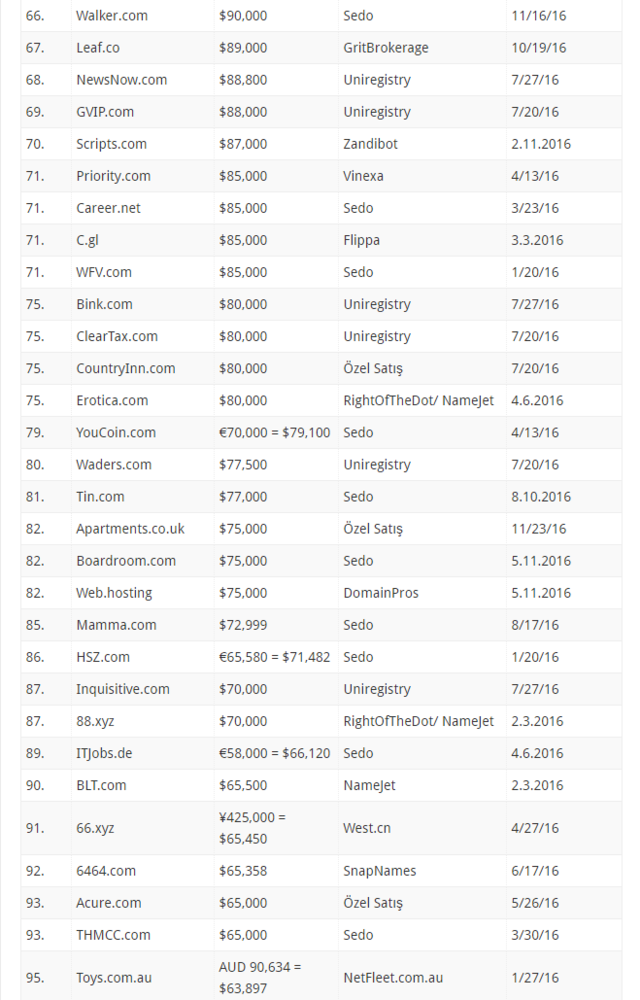
Task: Select DomainPros in the Web.hosting row
Action: [381, 593]
